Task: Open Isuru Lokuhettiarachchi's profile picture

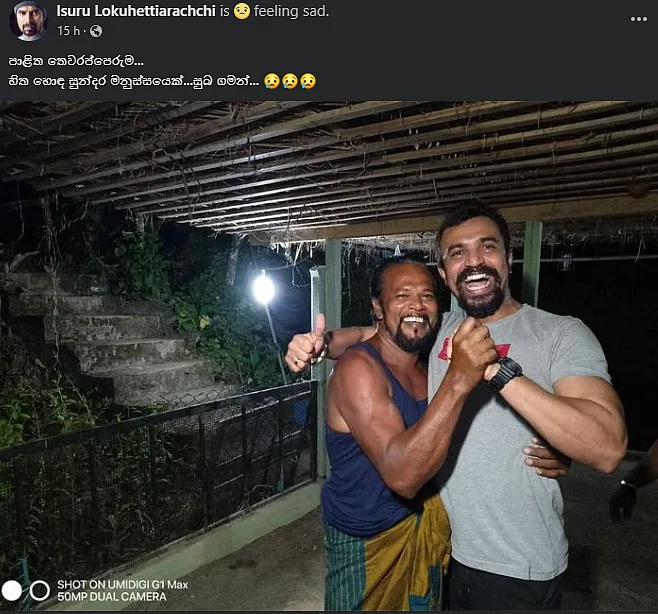Action: click(x=28, y=21)
